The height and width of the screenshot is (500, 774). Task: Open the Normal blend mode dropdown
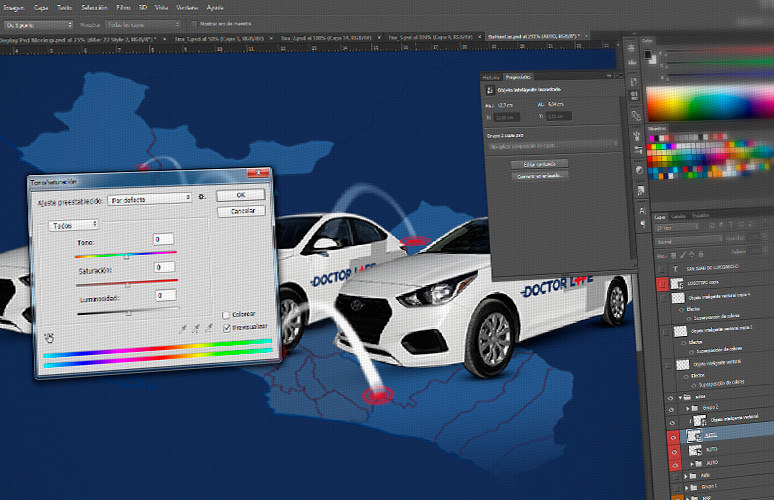point(689,242)
